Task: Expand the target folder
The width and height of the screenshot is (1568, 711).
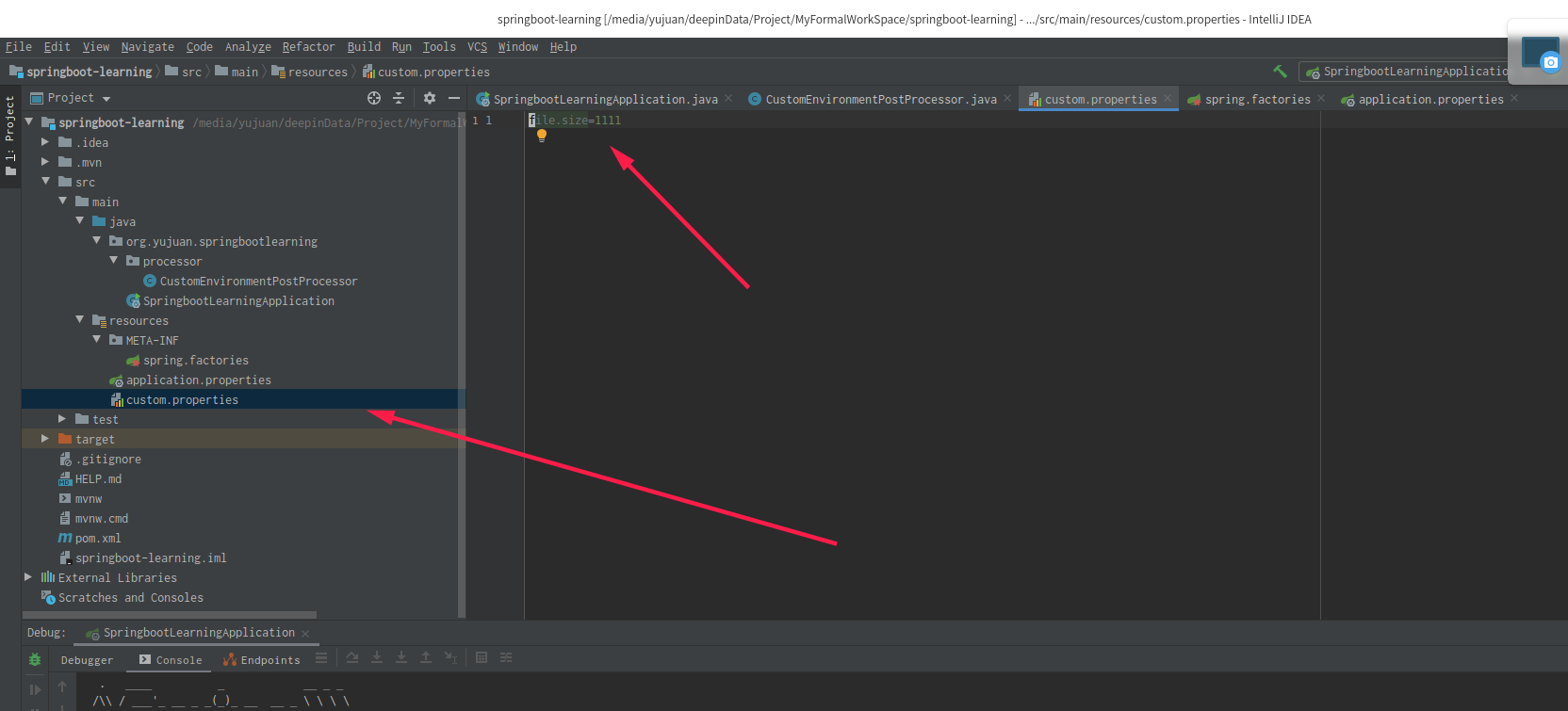Action: point(44,439)
